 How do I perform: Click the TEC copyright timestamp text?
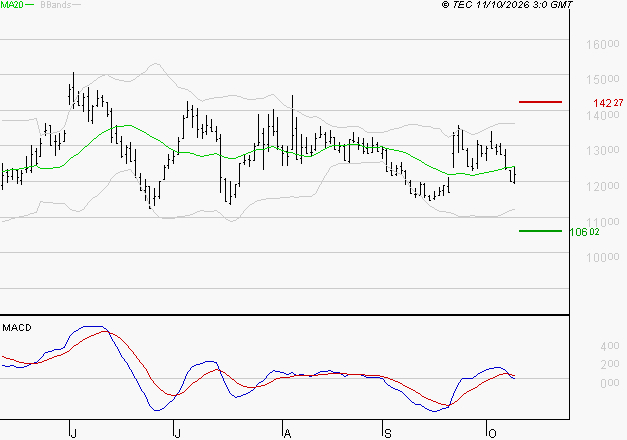click(507, 5)
